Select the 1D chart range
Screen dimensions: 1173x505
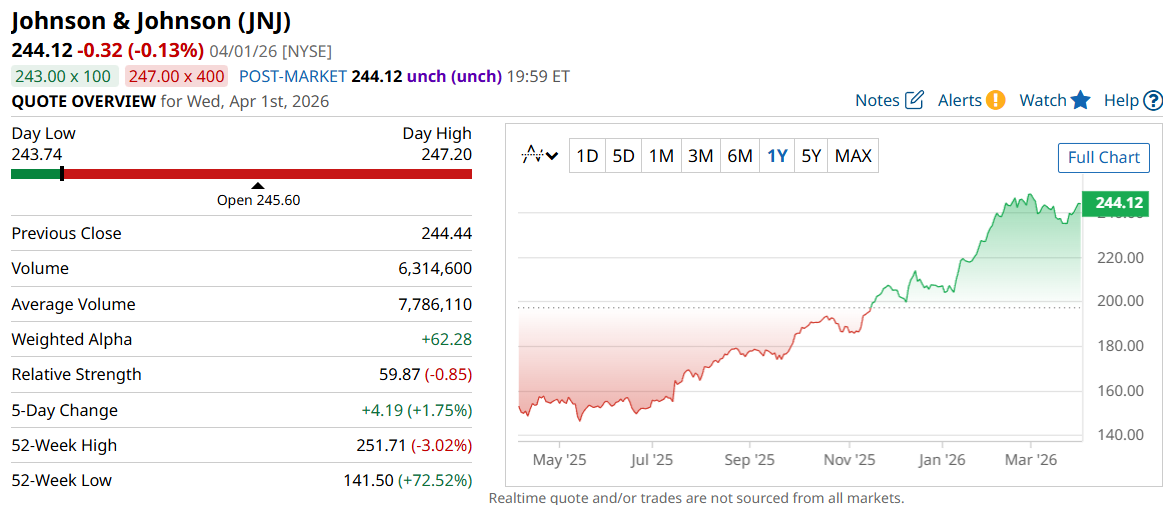[x=587, y=156]
